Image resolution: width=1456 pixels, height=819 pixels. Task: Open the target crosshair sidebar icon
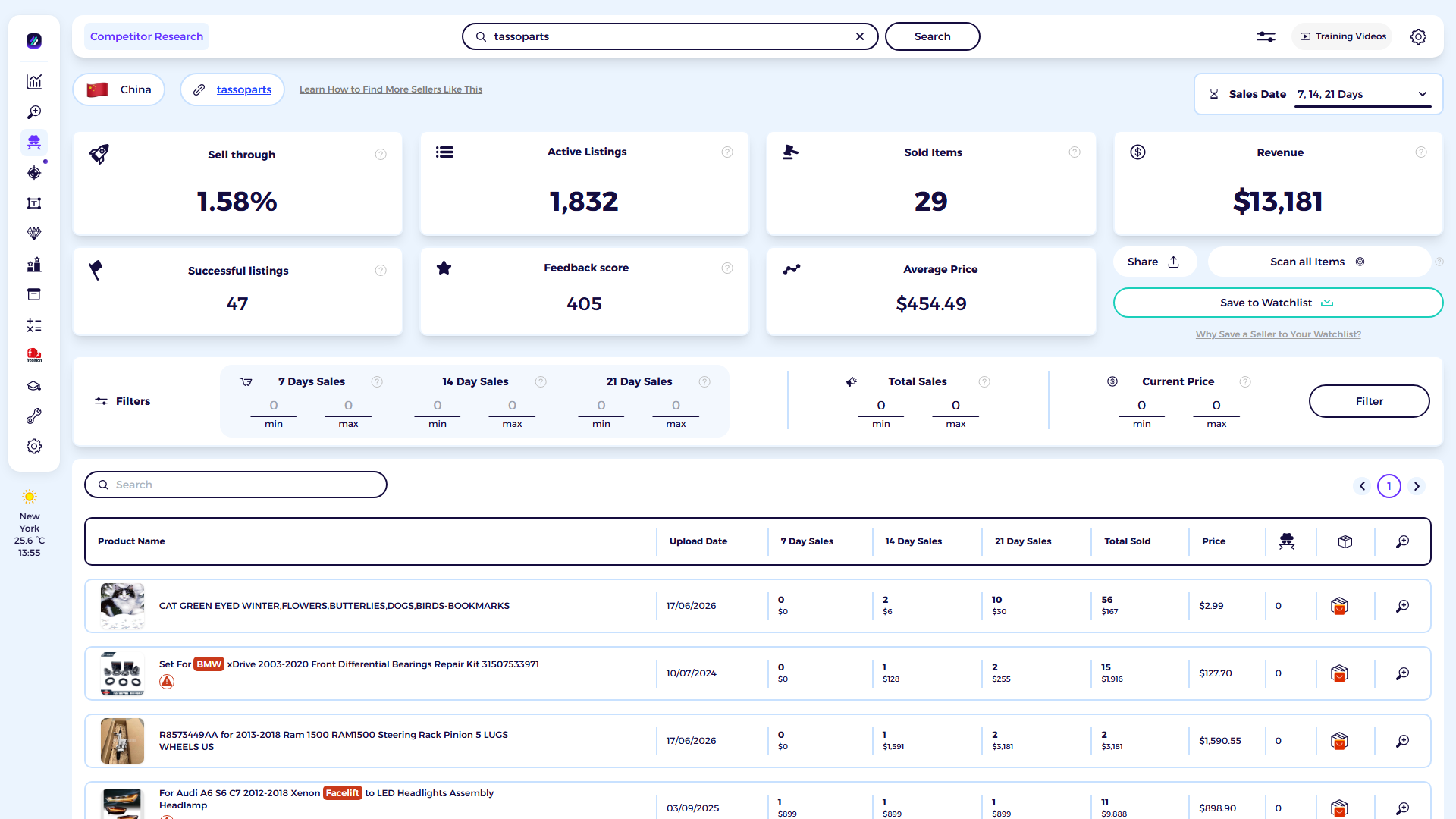[x=34, y=173]
